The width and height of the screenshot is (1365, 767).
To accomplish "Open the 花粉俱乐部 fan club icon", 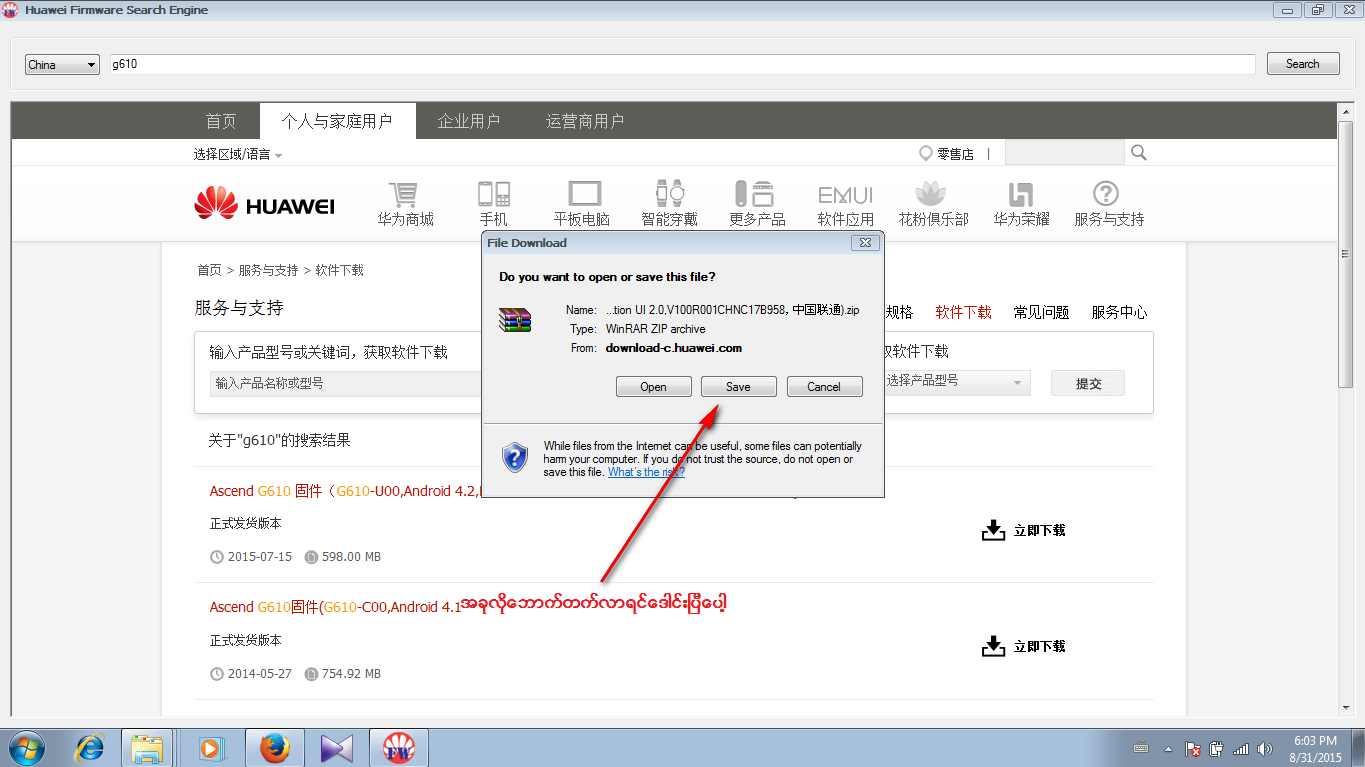I will [x=932, y=193].
